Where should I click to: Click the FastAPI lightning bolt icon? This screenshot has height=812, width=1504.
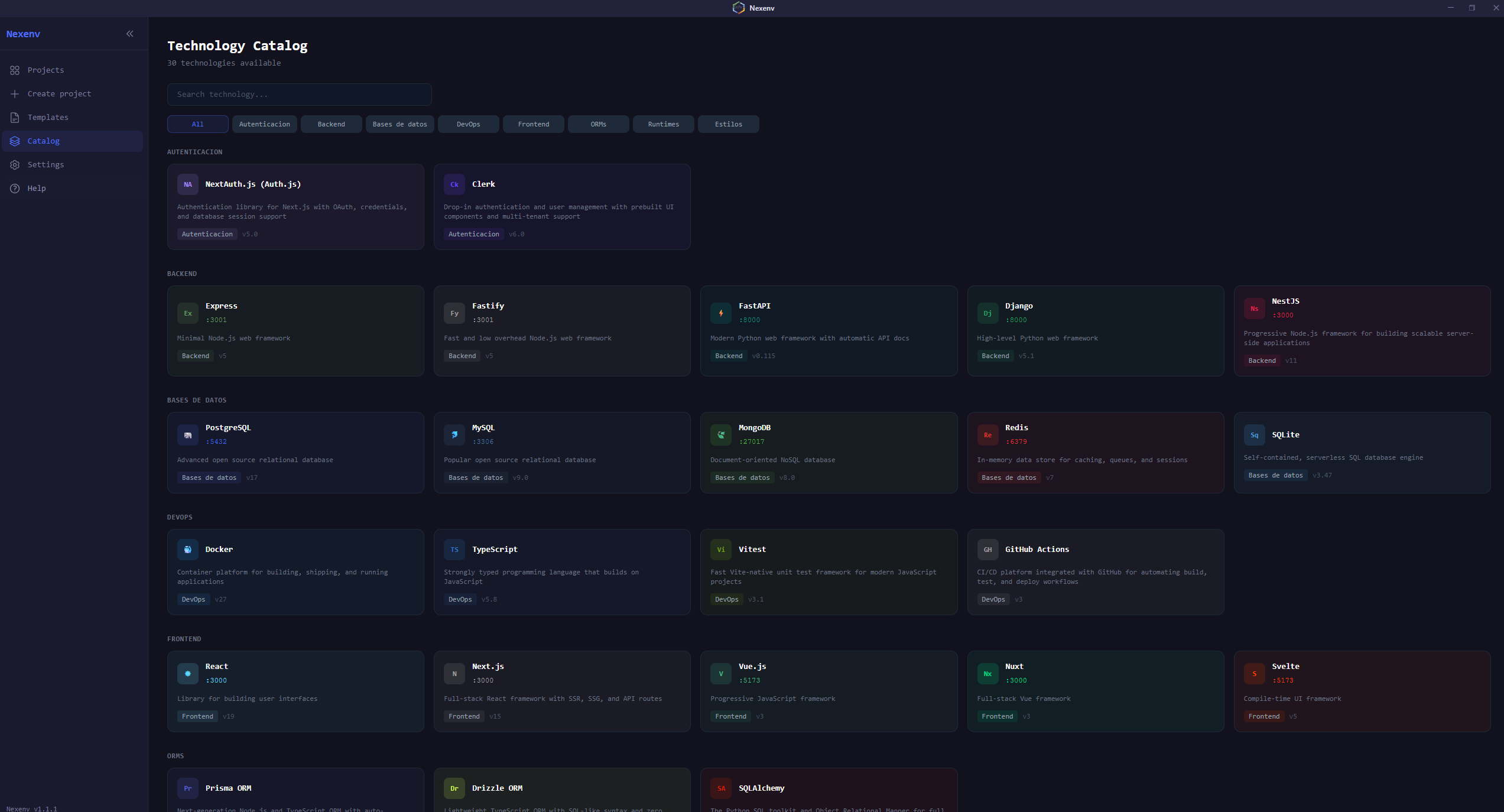point(721,313)
